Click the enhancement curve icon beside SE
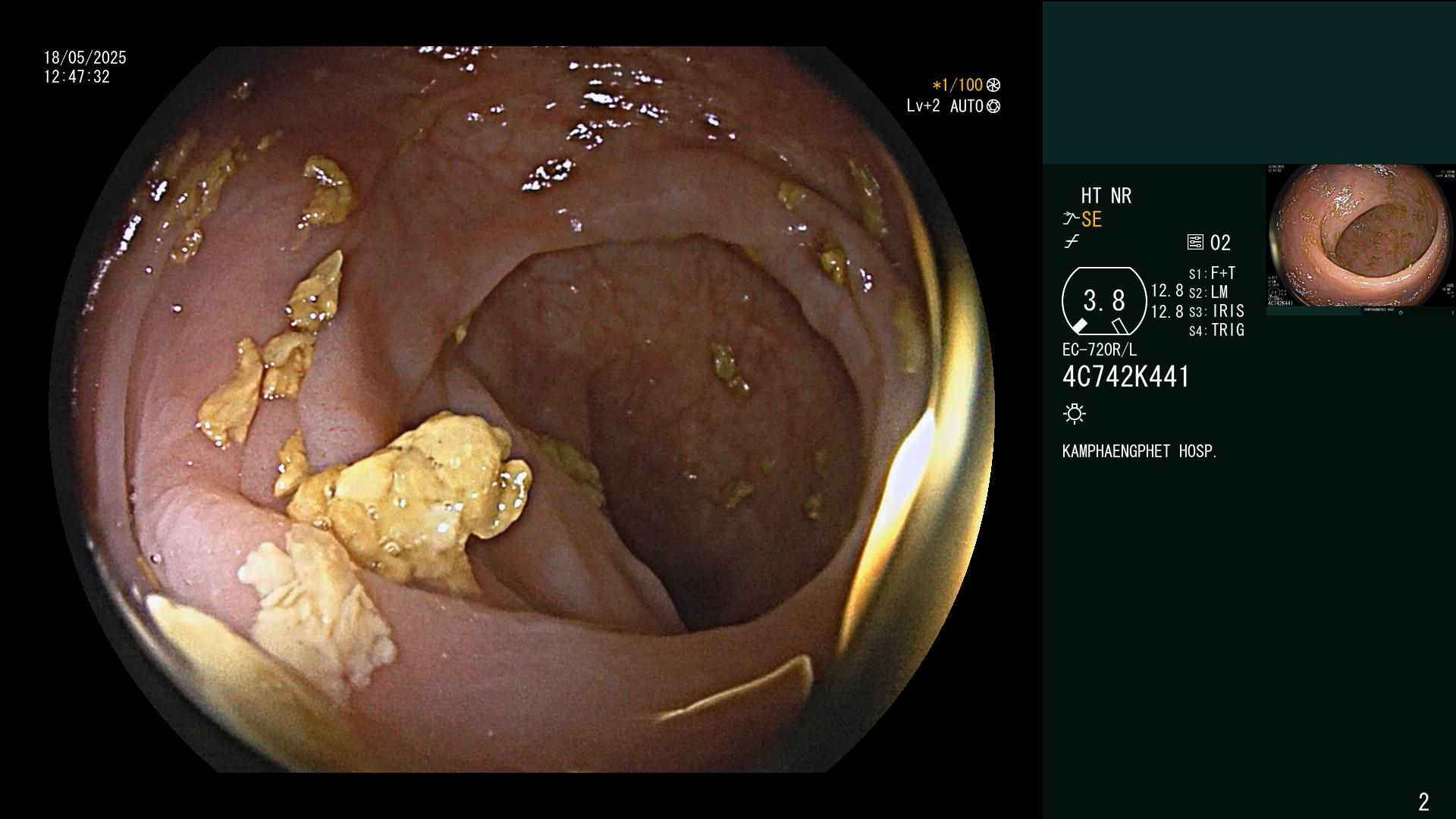Screen dimensions: 1456x819 pyautogui.click(x=1071, y=219)
